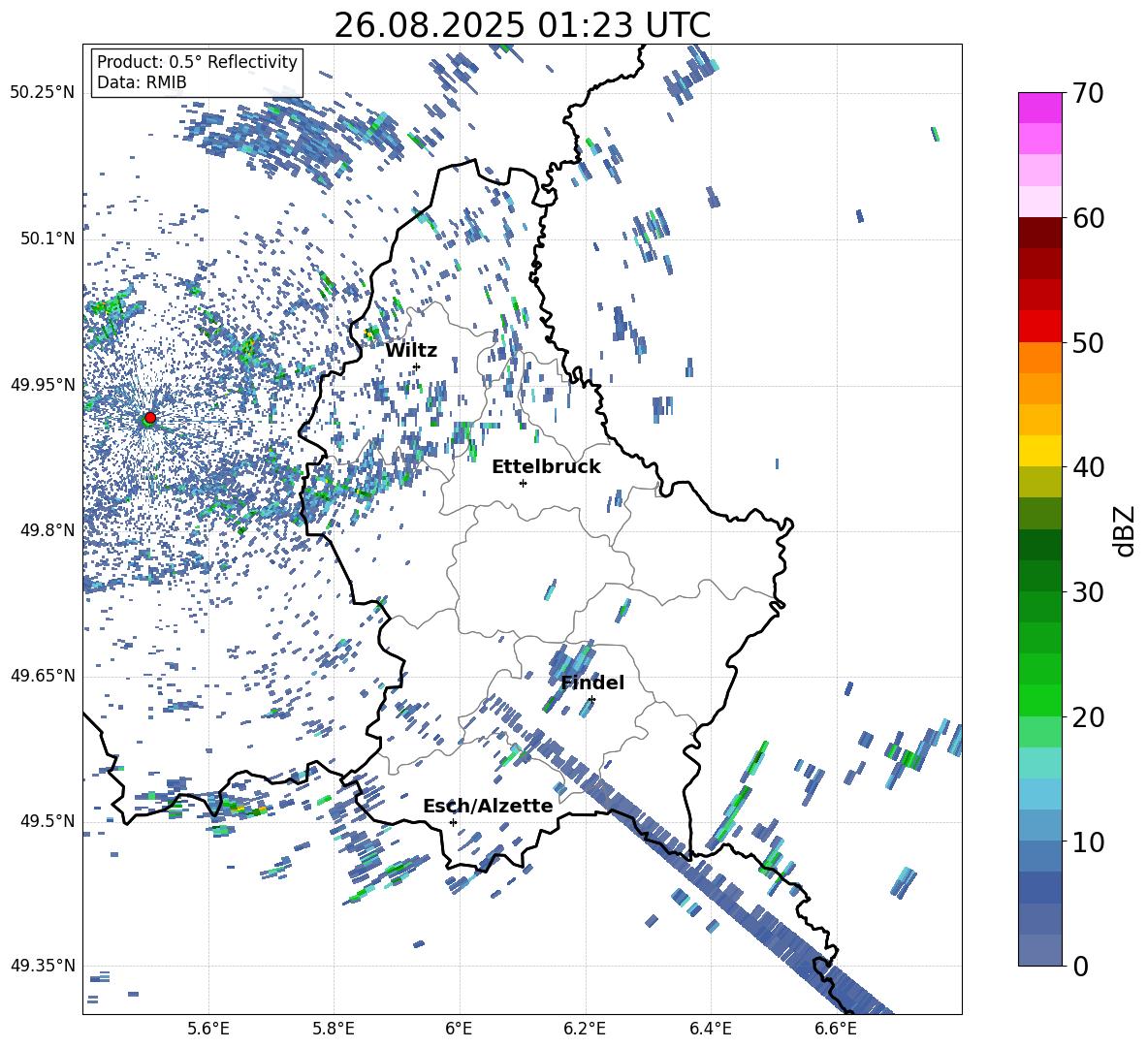Click the dBZ colorbar axis label
The height and width of the screenshot is (1048, 1148).
point(1126,530)
